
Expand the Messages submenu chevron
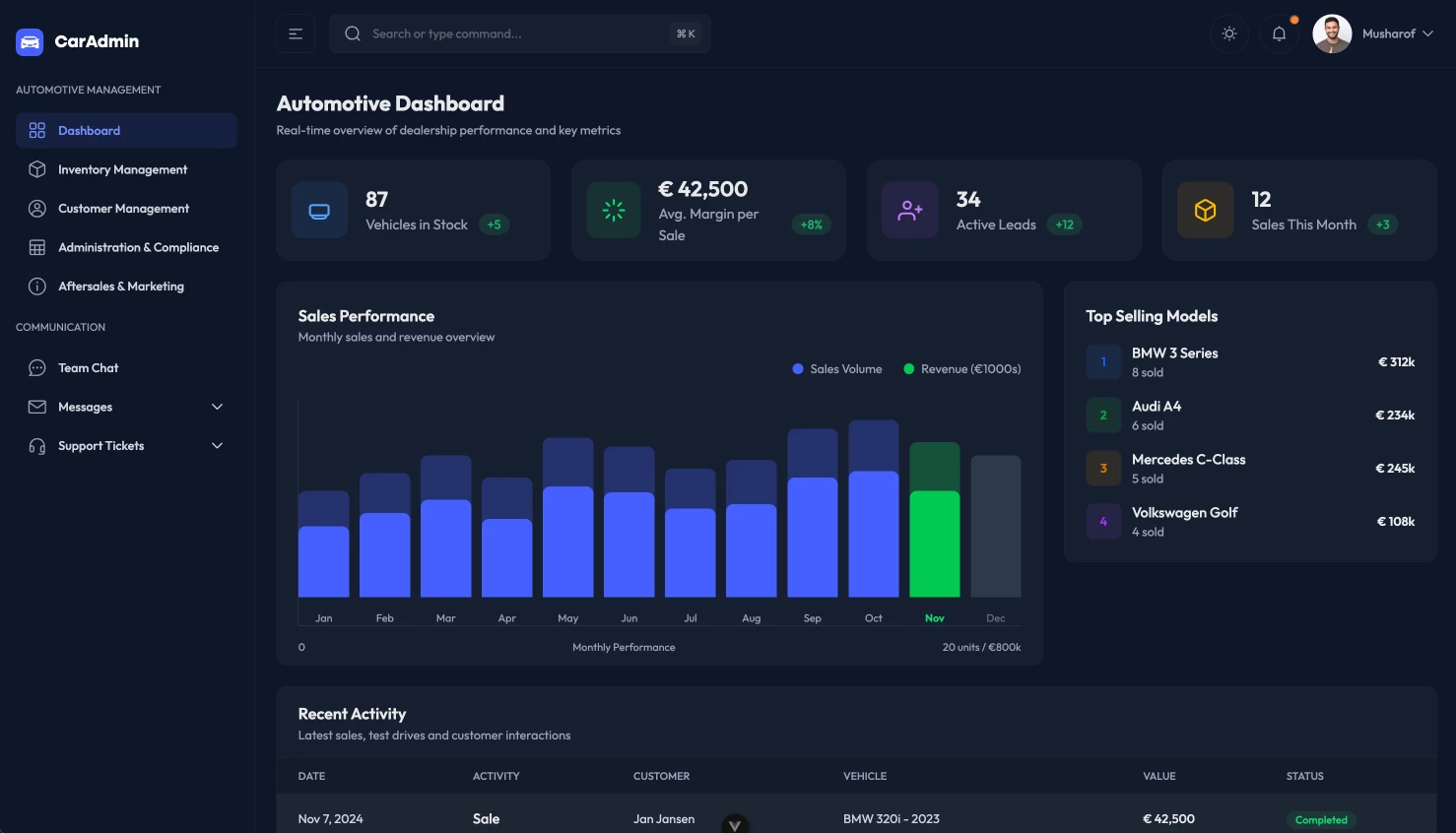[x=218, y=407]
